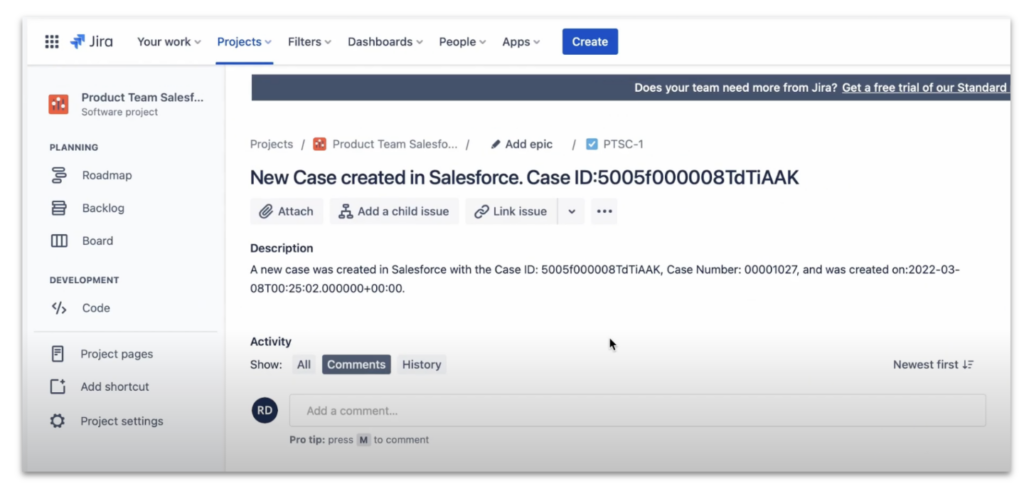Open Backlog in the sidebar

coord(103,208)
